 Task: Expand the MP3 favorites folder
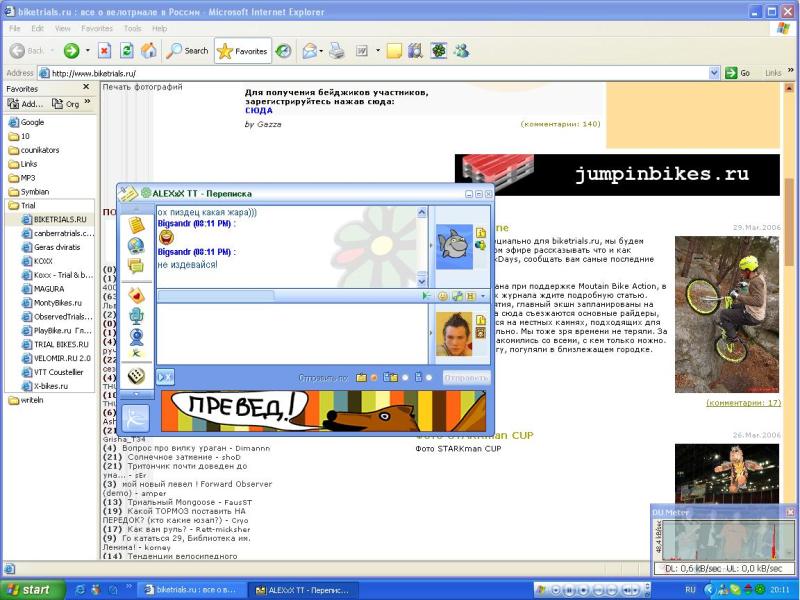tap(29, 178)
